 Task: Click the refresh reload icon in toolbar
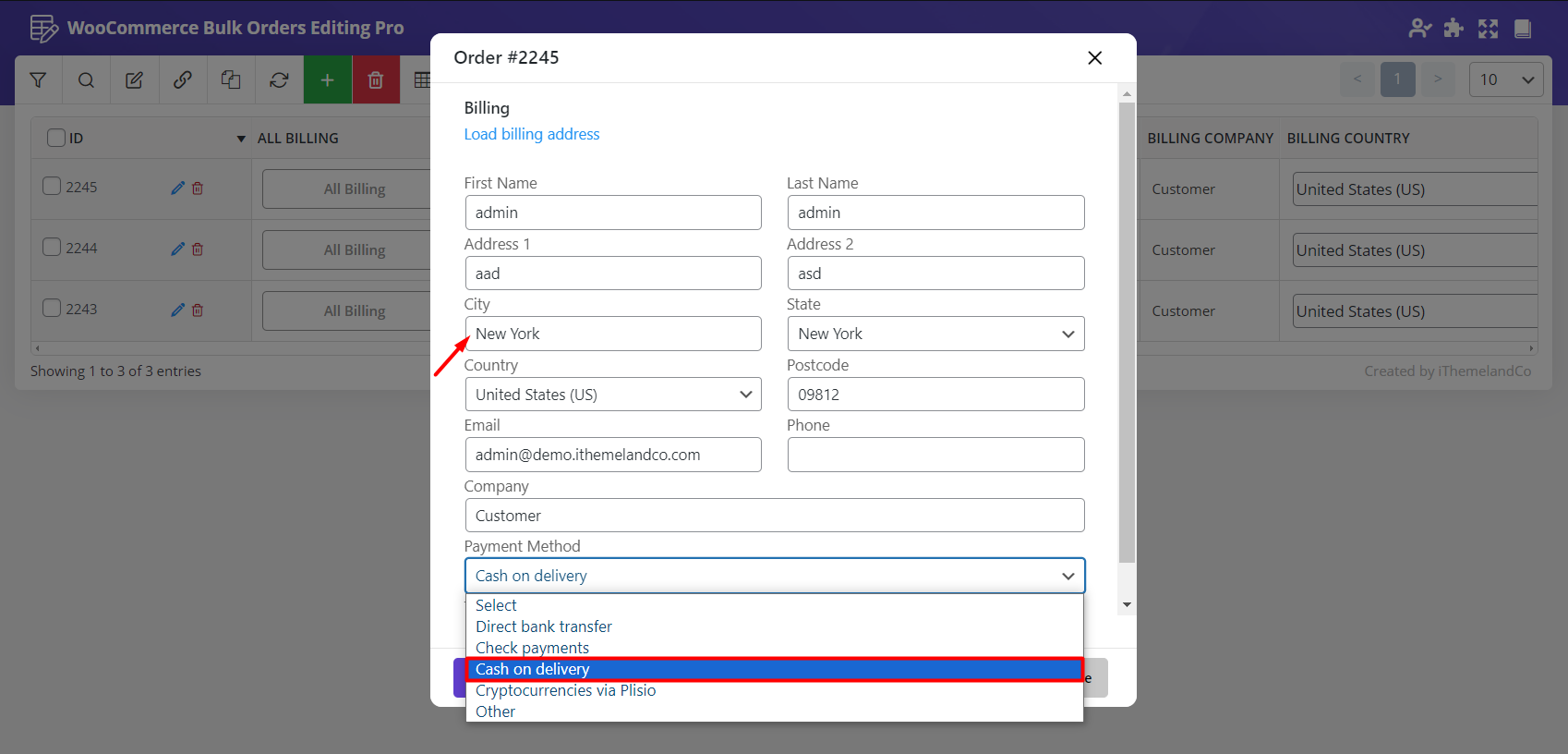tap(279, 80)
